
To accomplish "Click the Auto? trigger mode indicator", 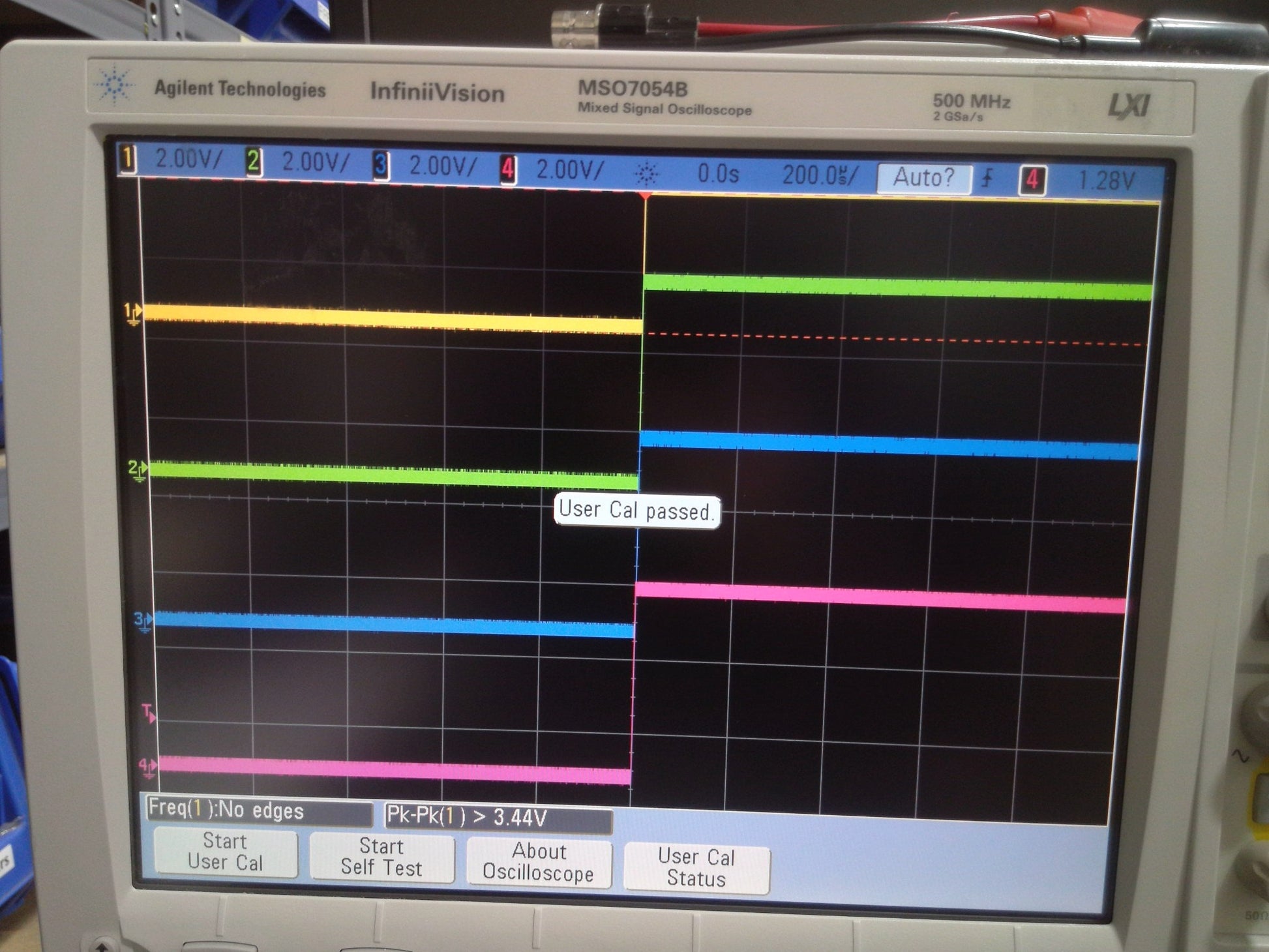I will click(x=923, y=177).
